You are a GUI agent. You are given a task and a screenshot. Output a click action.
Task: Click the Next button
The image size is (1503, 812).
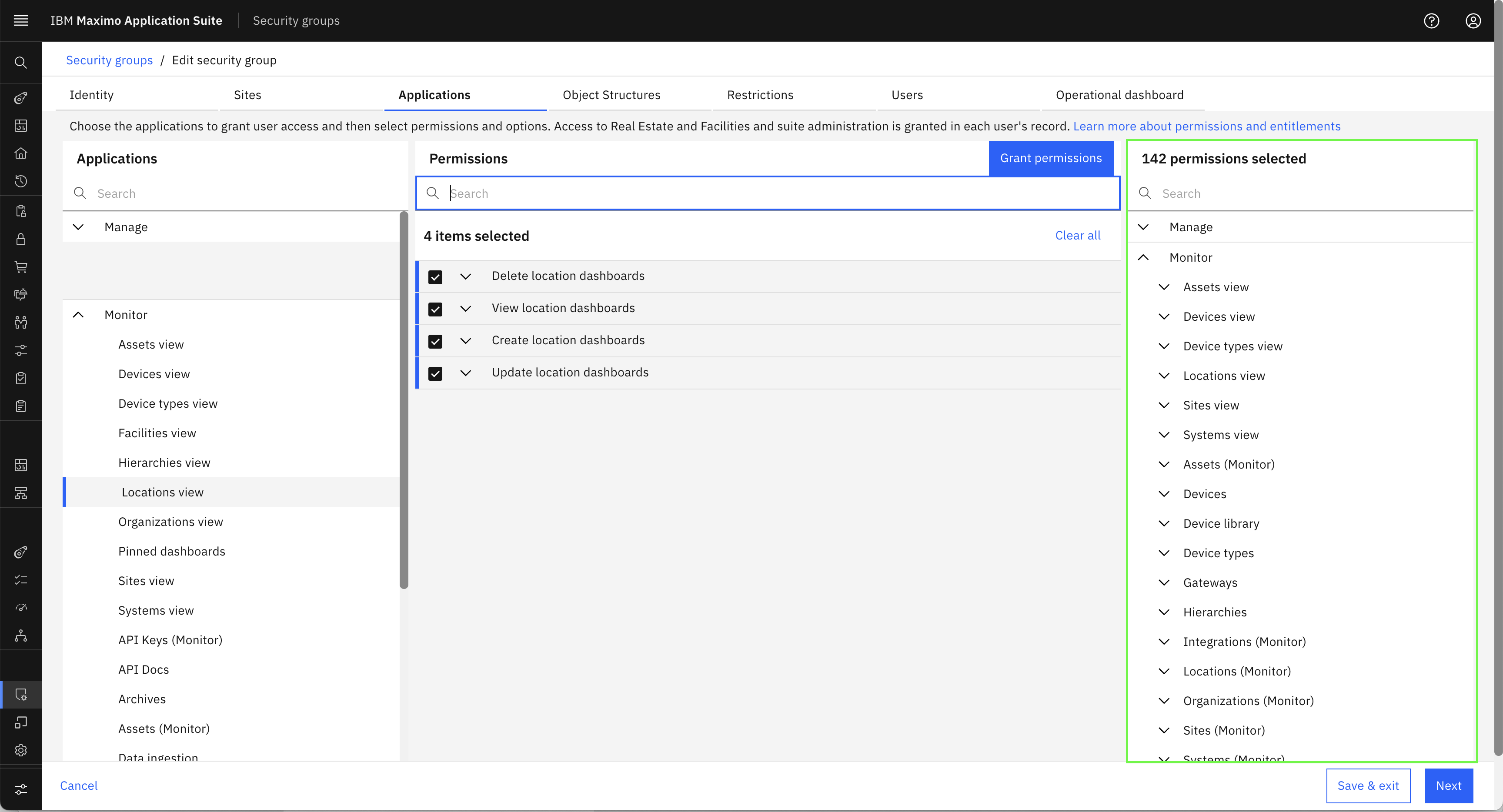(x=1448, y=786)
